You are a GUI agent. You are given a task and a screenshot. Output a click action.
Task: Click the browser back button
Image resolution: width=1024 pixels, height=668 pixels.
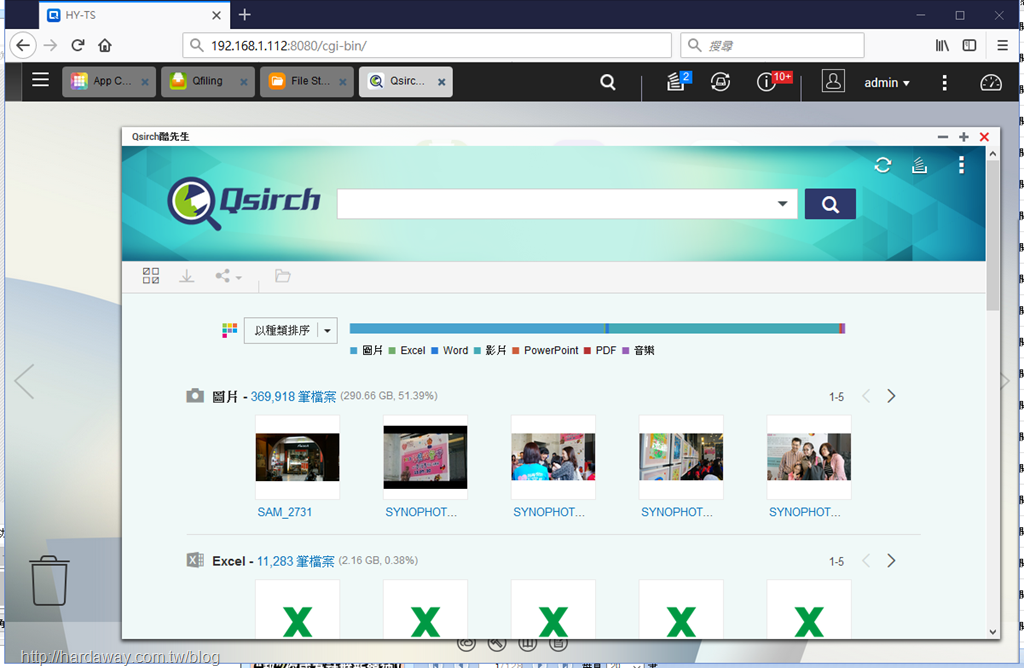point(23,45)
